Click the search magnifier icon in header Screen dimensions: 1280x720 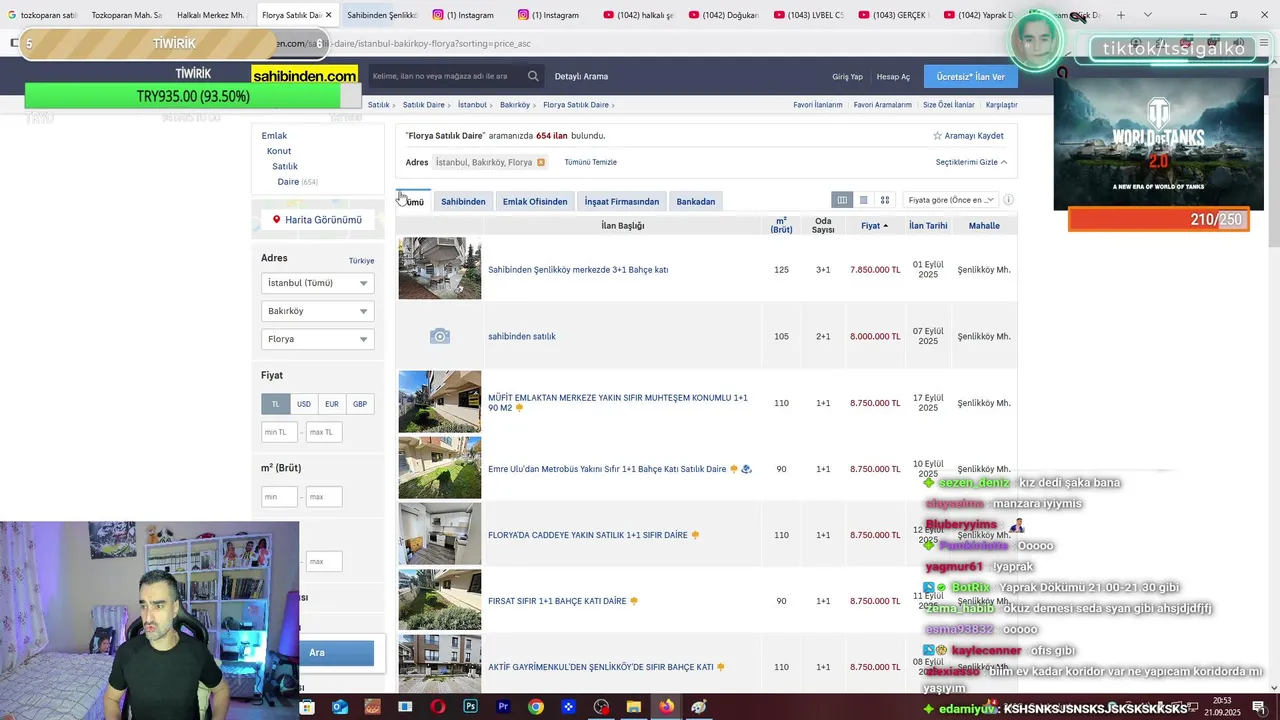[x=533, y=76]
